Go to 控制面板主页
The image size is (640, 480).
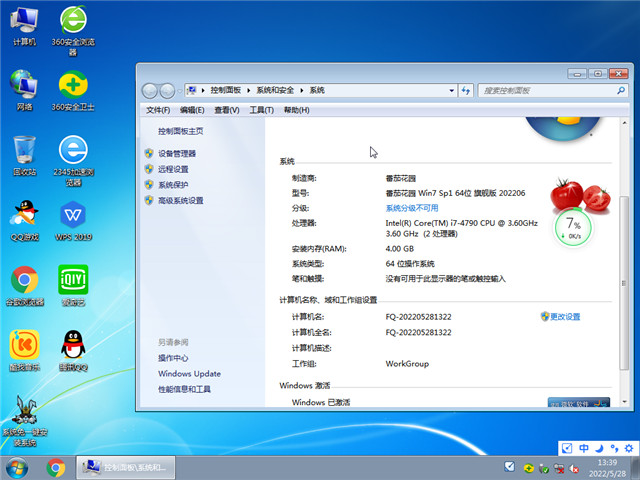point(181,131)
